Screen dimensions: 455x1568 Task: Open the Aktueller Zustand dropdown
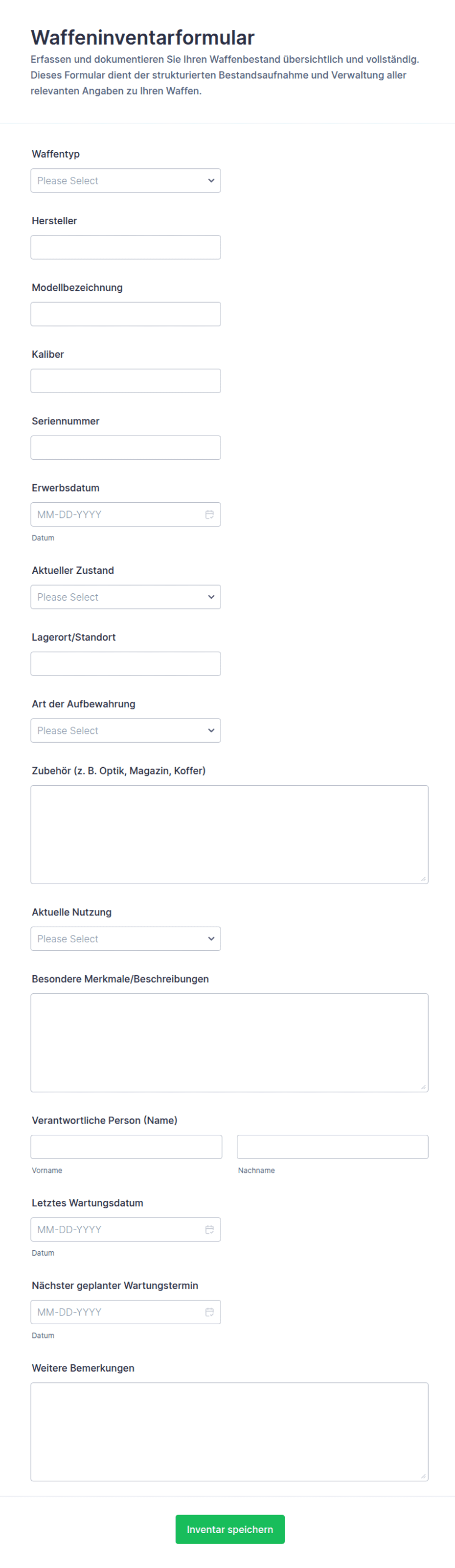(126, 597)
